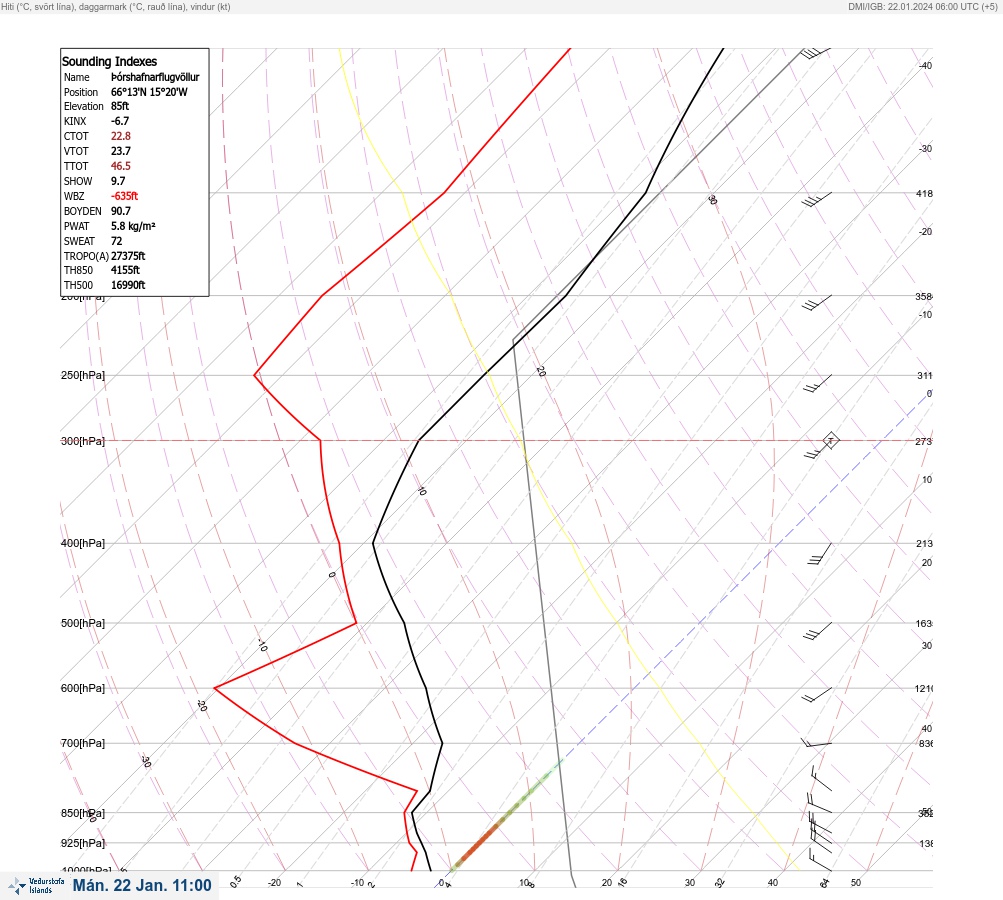Click the 400[hPa] pressure label
Image resolution: width=1003 pixels, height=900 pixels.
pyautogui.click(x=83, y=543)
